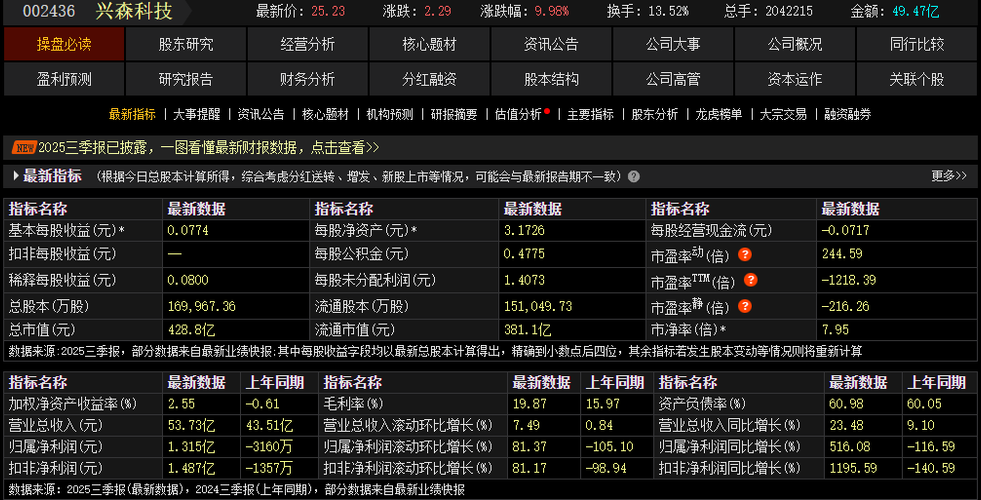Screen dimensions: 981x500
Task: Click 每股经营现金流 value -0.0717
Action: [845, 230]
